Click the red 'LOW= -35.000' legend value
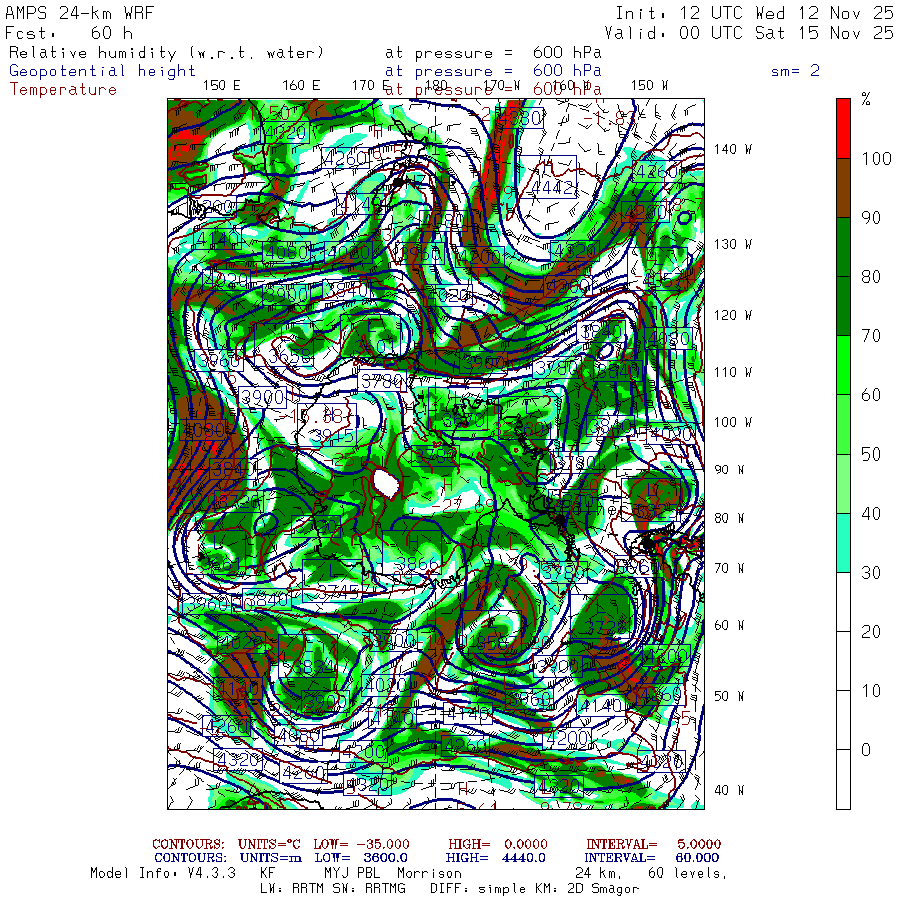The height and width of the screenshot is (900, 900). click(x=361, y=844)
